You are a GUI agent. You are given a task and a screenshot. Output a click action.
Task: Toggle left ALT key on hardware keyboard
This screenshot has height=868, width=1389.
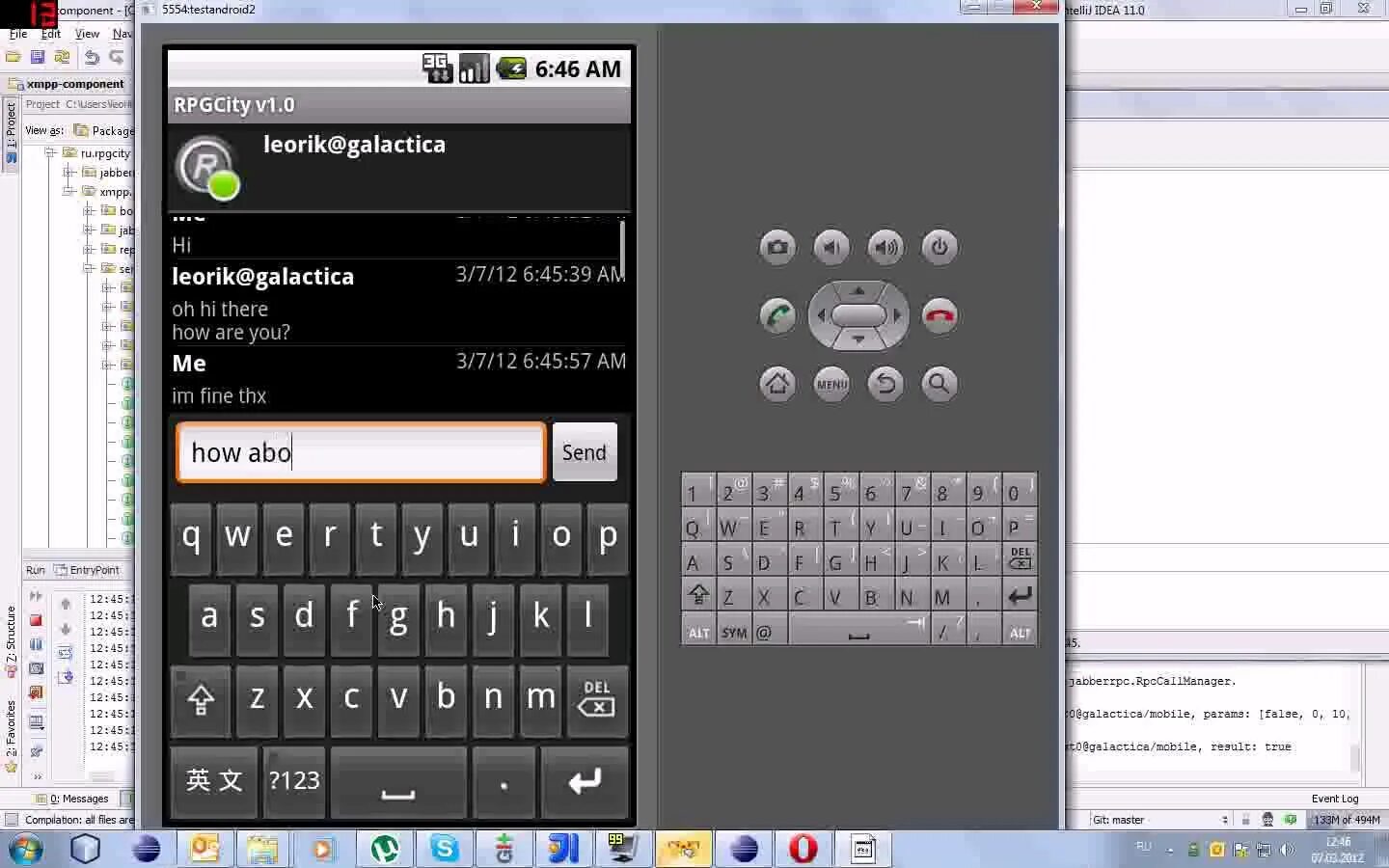[x=698, y=632]
